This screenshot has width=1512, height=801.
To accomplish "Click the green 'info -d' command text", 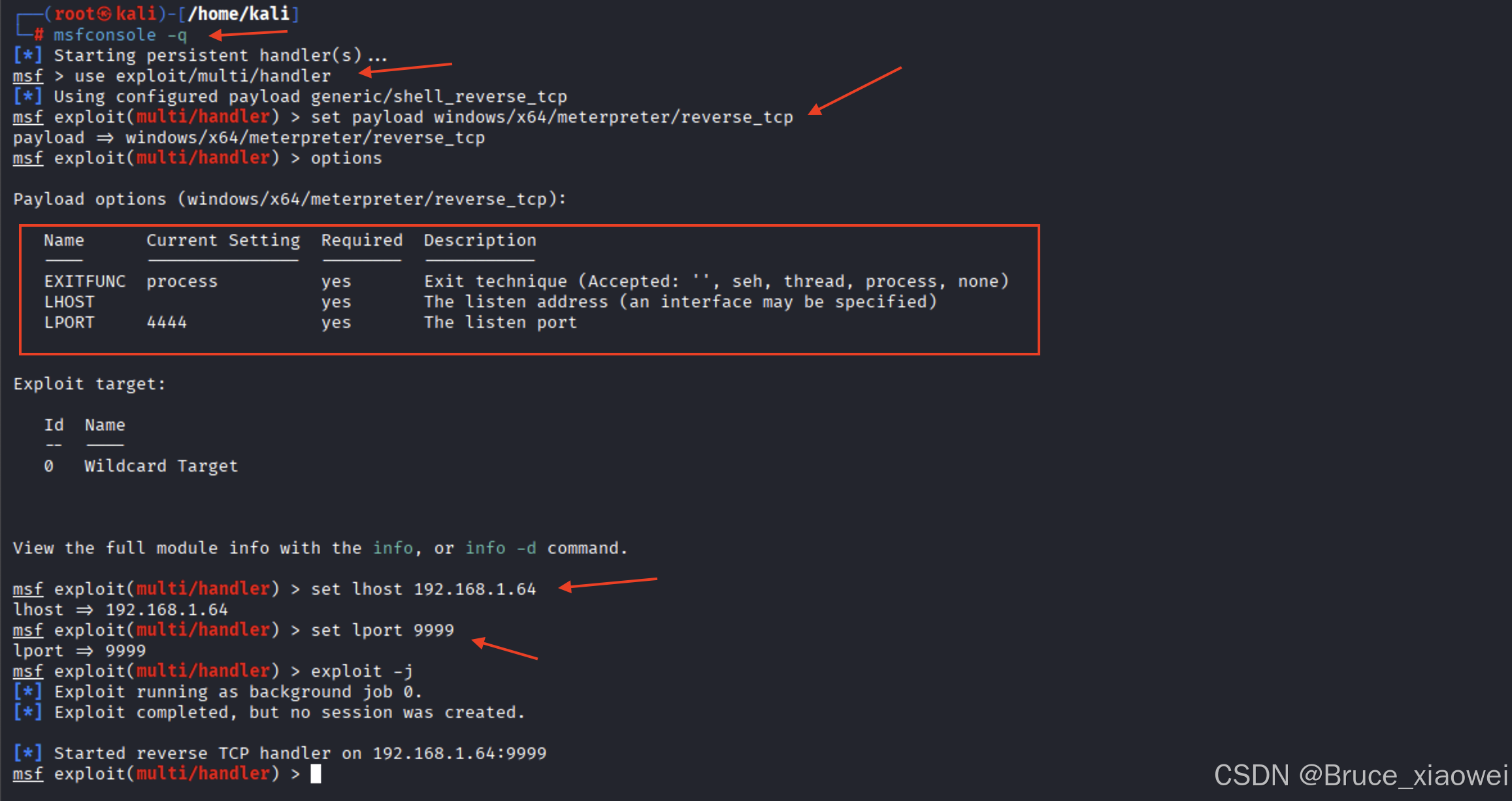I will pos(501,548).
